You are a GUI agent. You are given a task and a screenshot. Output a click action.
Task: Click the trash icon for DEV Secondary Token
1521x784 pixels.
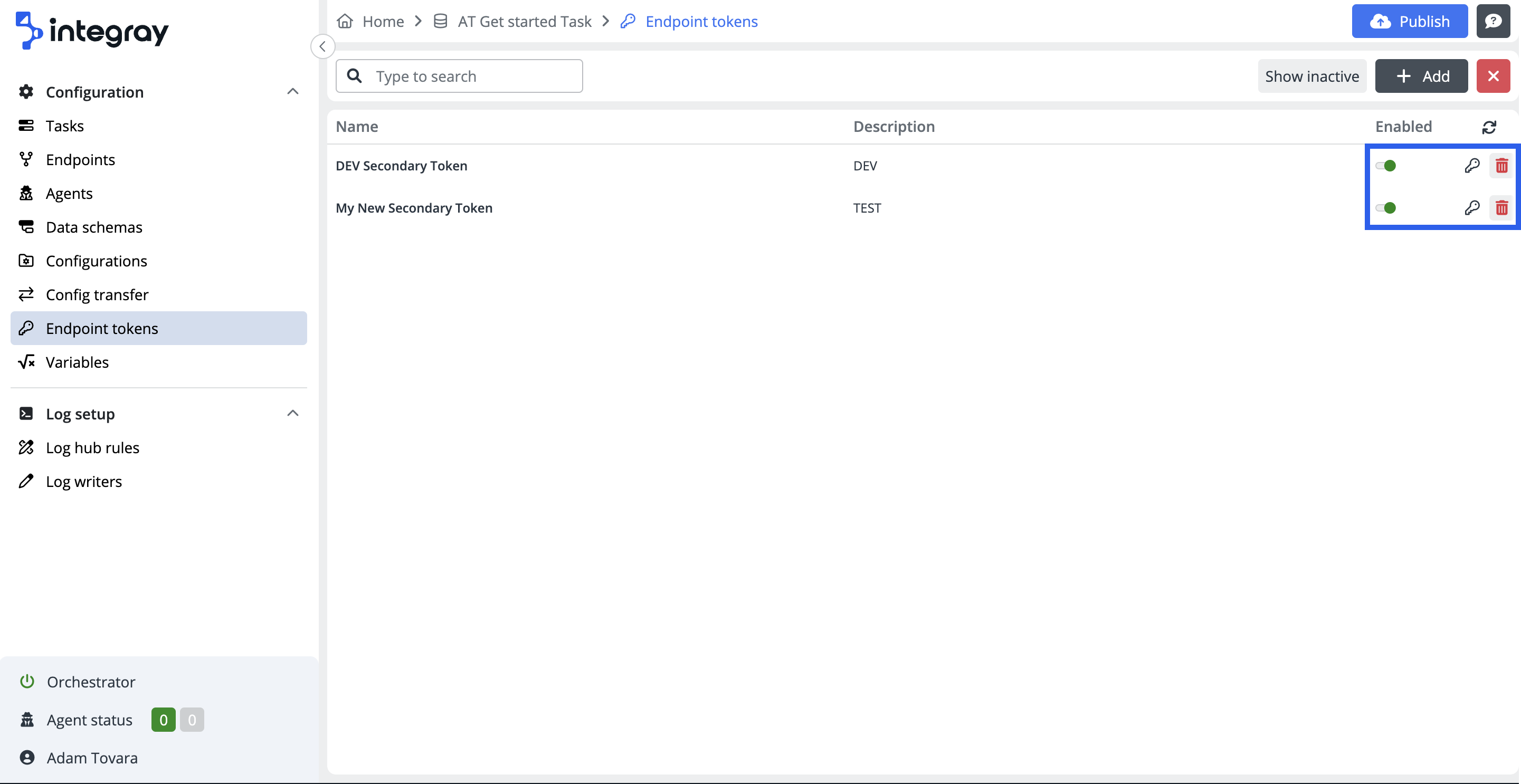coord(1501,166)
